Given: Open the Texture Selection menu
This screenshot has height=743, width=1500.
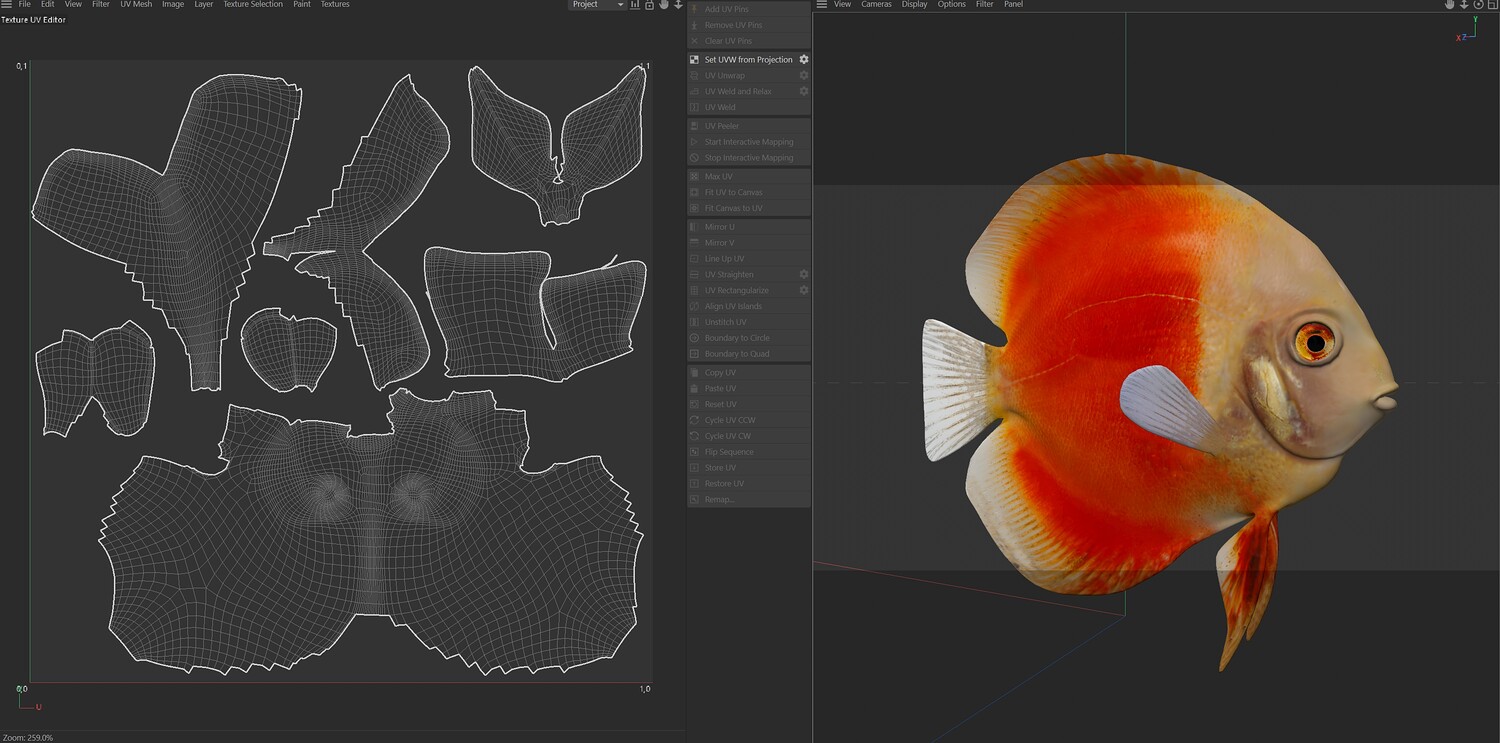Looking at the screenshot, I should 253,4.
